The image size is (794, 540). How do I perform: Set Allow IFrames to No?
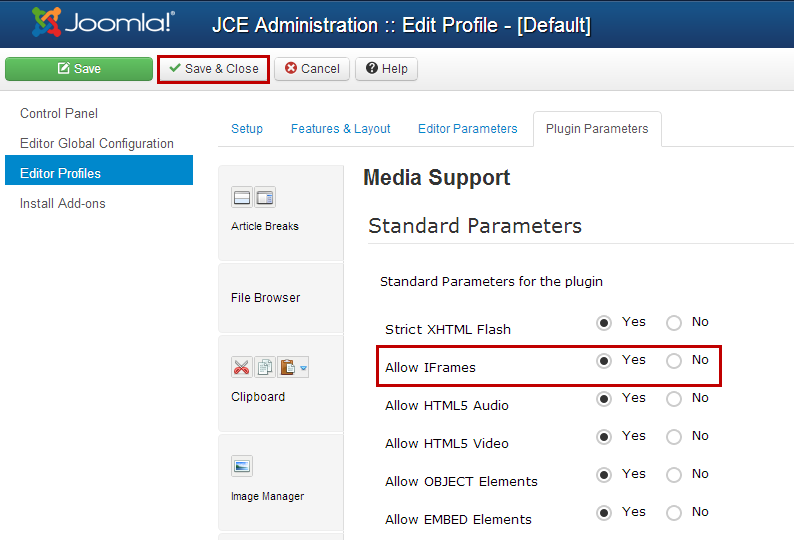pyautogui.click(x=673, y=361)
